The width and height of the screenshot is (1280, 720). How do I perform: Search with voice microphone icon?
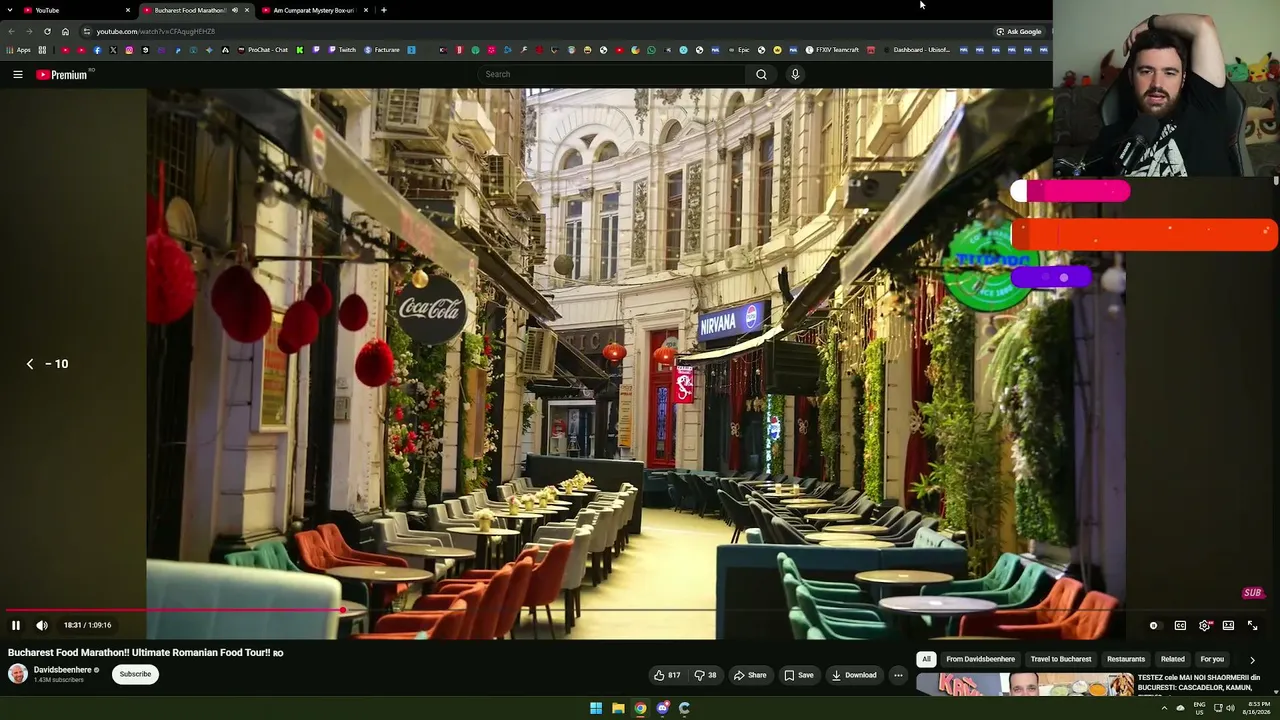pyautogui.click(x=795, y=74)
